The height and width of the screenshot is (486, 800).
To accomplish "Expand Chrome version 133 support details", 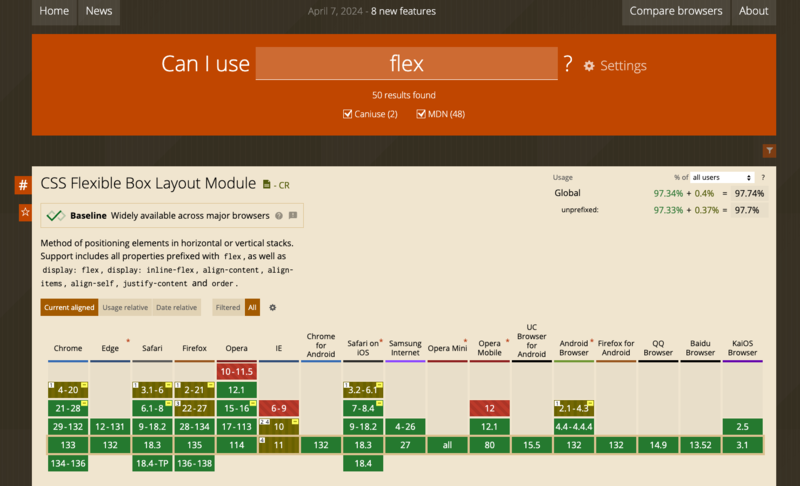I will click(x=68, y=444).
